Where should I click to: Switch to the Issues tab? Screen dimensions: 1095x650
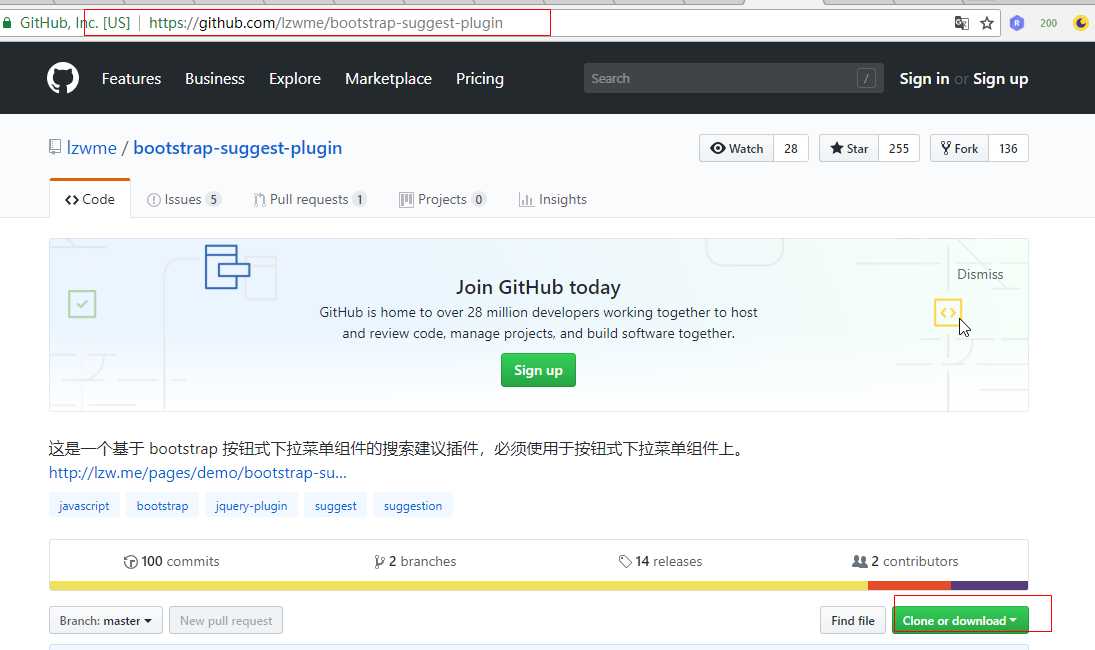click(x=184, y=199)
